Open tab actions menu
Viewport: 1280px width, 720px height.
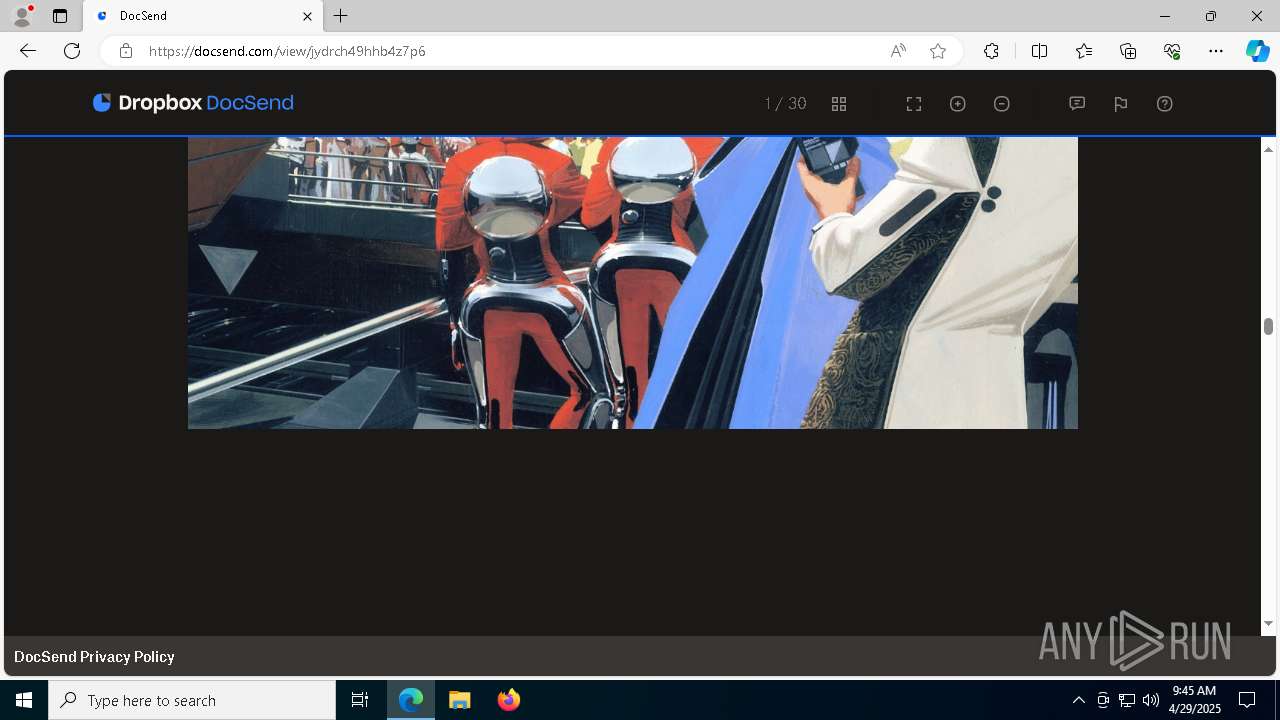tap(60, 16)
